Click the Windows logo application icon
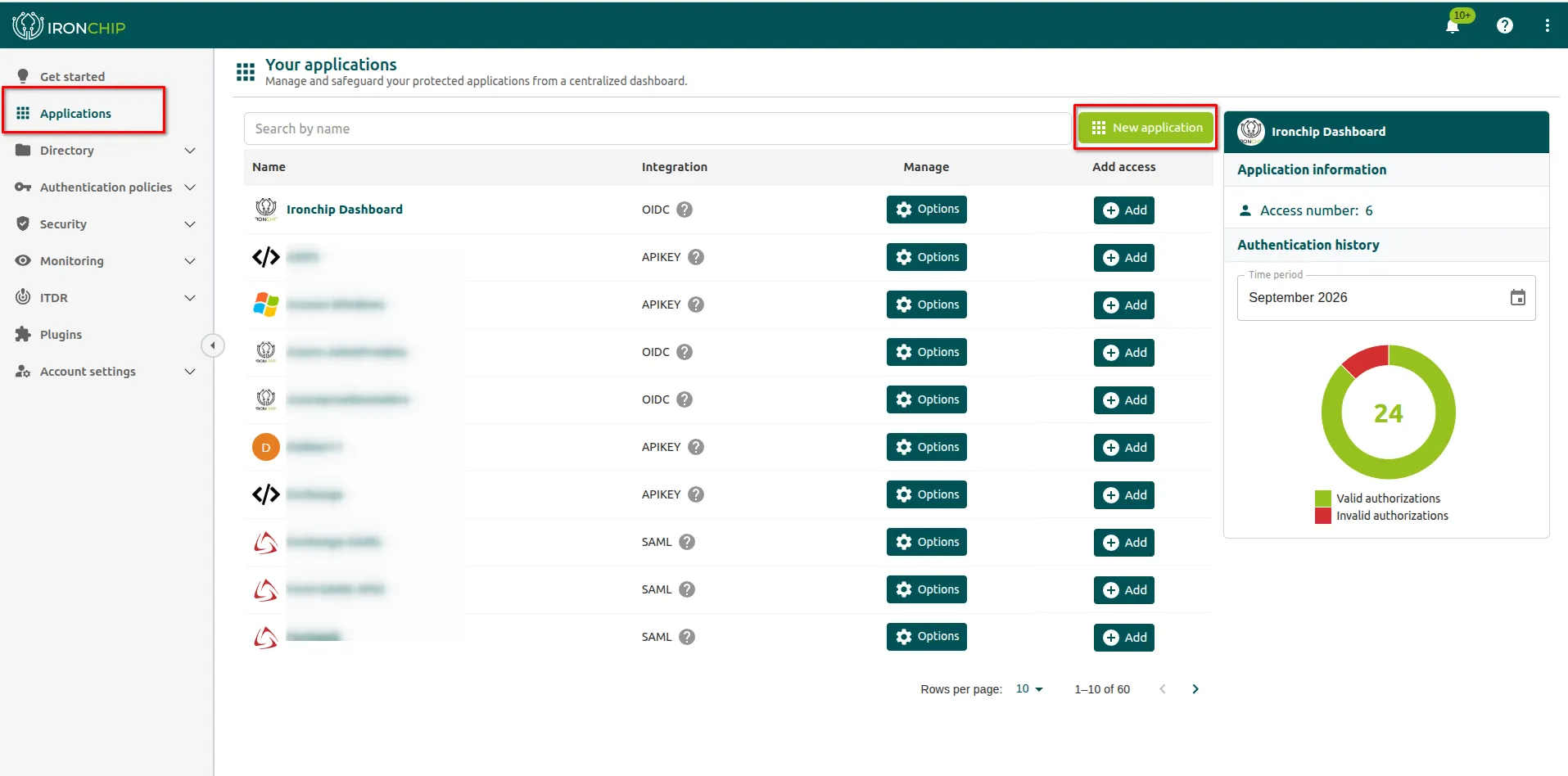 pos(266,305)
